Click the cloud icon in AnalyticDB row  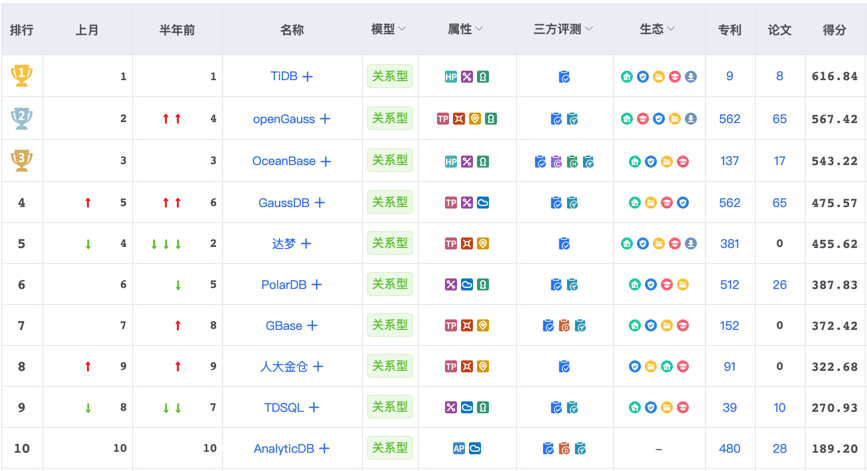coord(475,448)
